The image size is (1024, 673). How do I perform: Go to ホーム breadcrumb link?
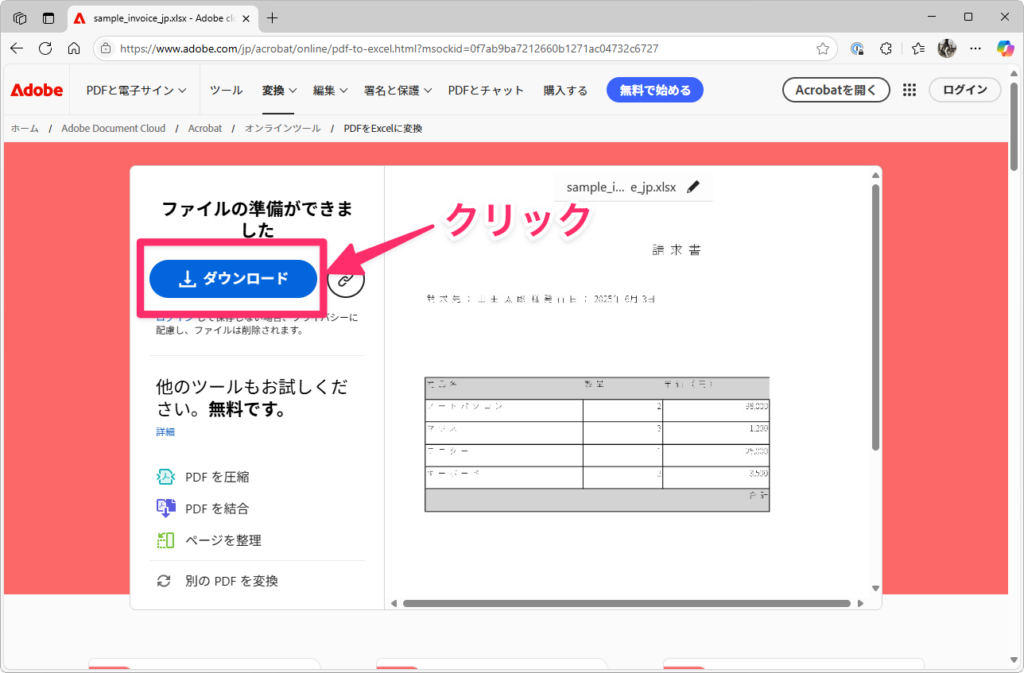click(x=25, y=129)
